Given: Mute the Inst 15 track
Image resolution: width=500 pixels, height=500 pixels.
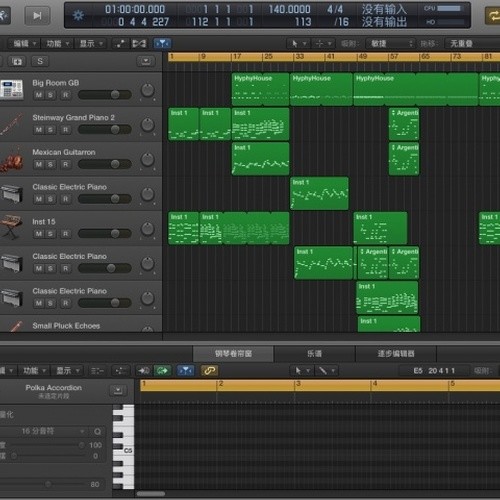Looking at the screenshot, I should (x=39, y=234).
